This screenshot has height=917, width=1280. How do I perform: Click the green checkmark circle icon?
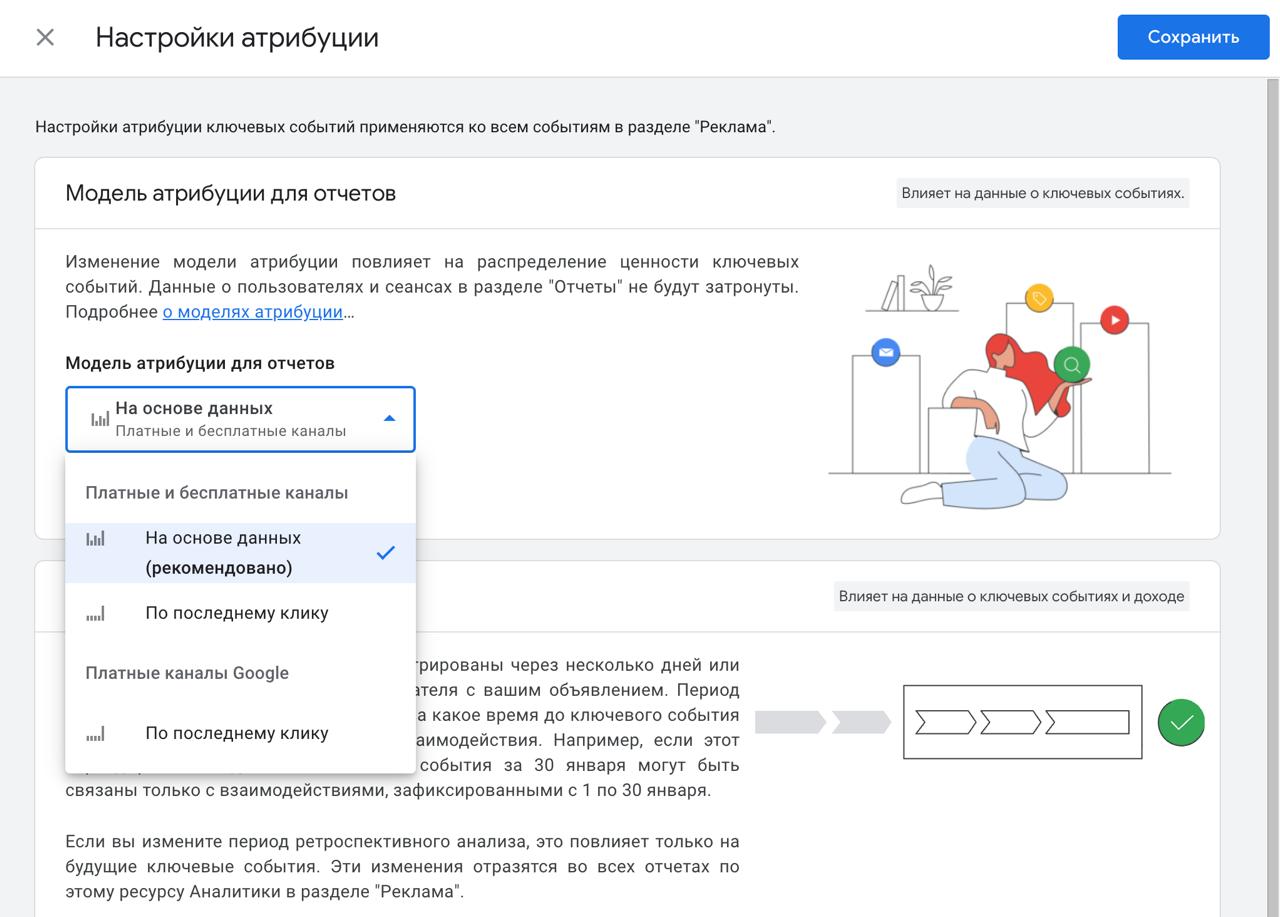point(1181,723)
